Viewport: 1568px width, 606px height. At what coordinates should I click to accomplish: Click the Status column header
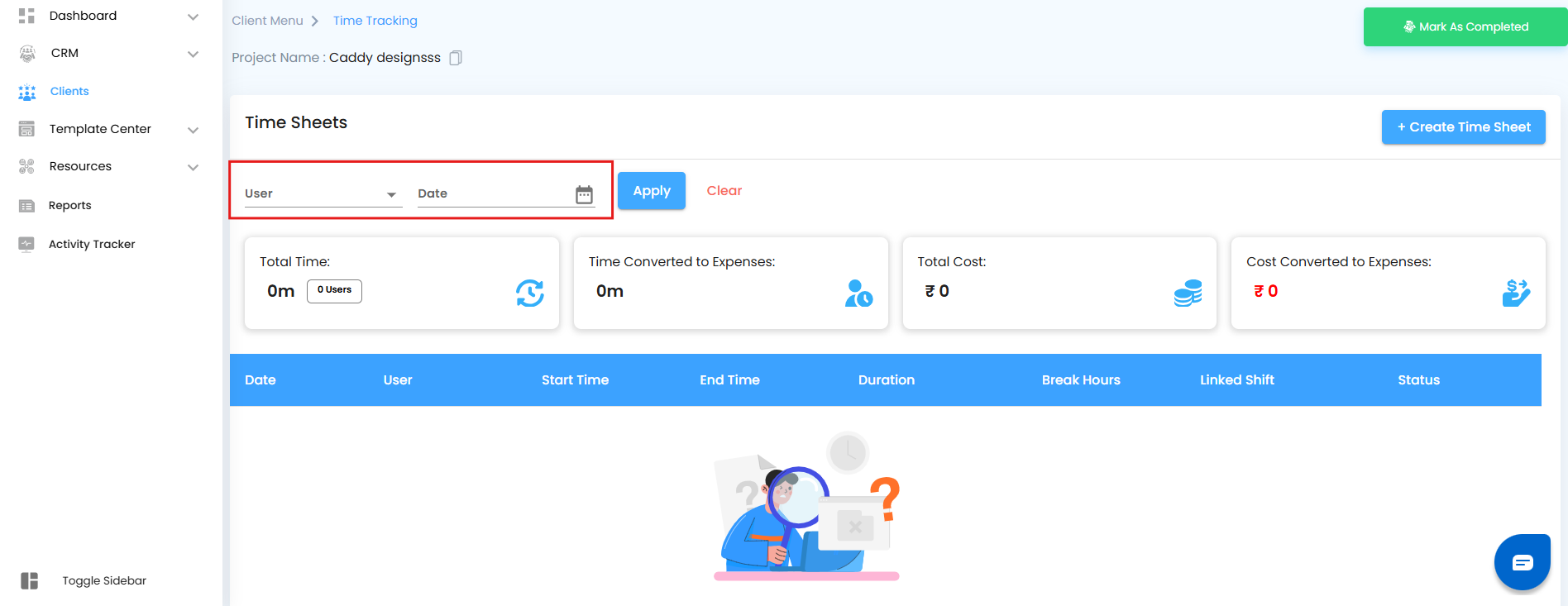pyautogui.click(x=1419, y=380)
